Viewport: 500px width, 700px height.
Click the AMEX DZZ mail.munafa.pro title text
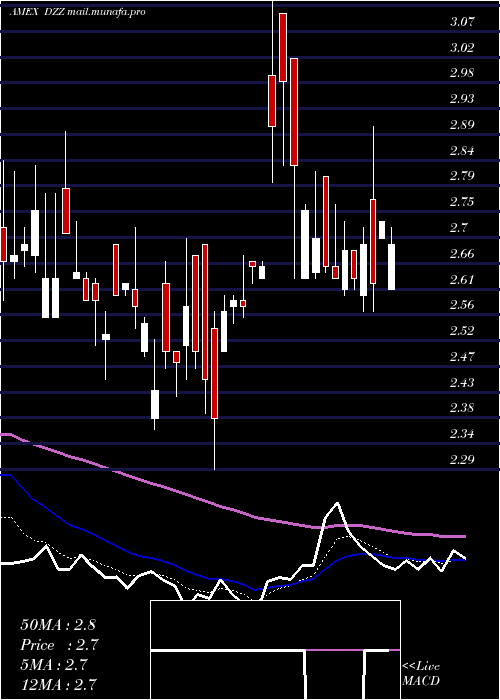coord(78,12)
